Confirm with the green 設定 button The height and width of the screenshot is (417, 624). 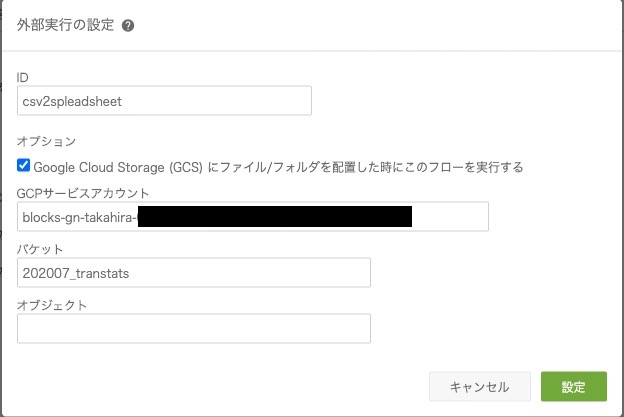point(574,386)
